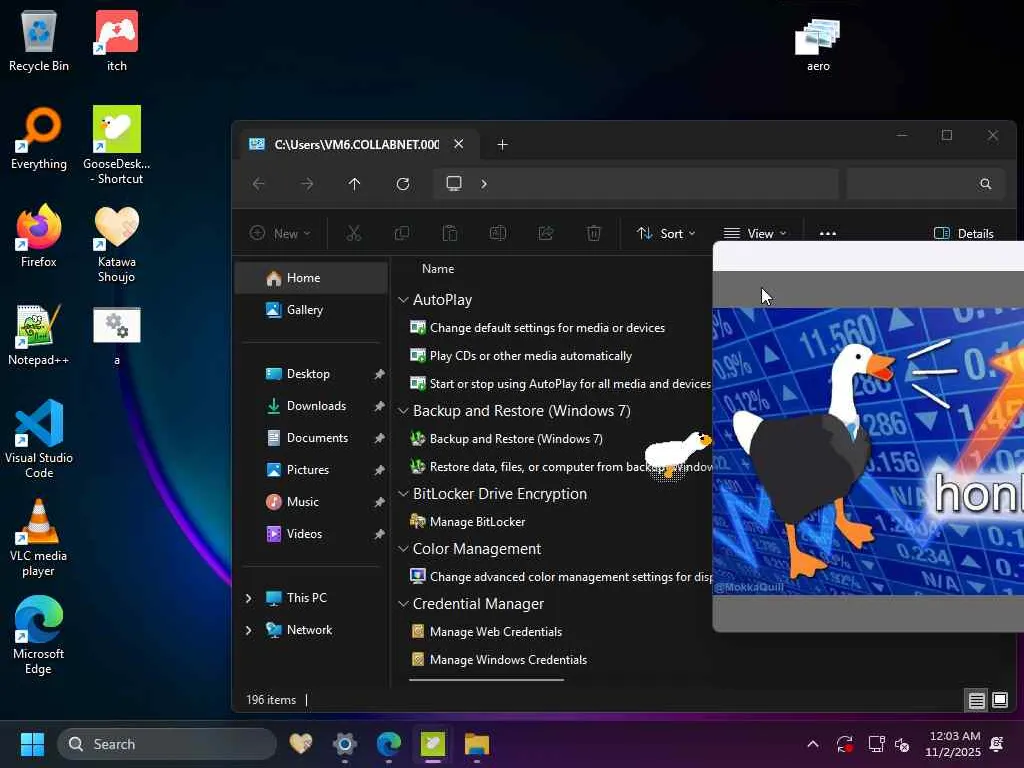This screenshot has width=1024, height=768.
Task: Open Microsoft Edge desktop shortcut
Action: point(39,635)
